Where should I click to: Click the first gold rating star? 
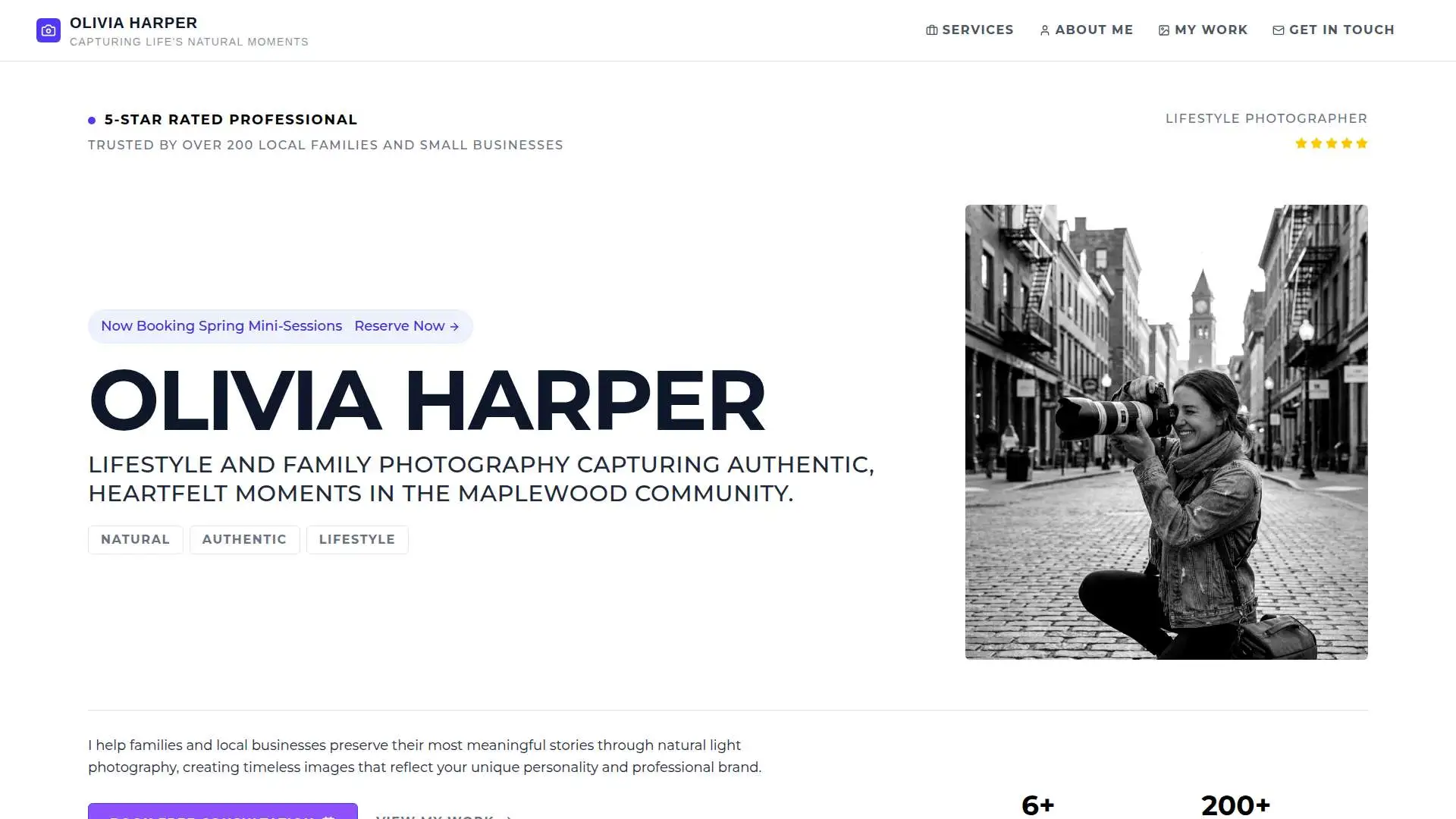1301,143
